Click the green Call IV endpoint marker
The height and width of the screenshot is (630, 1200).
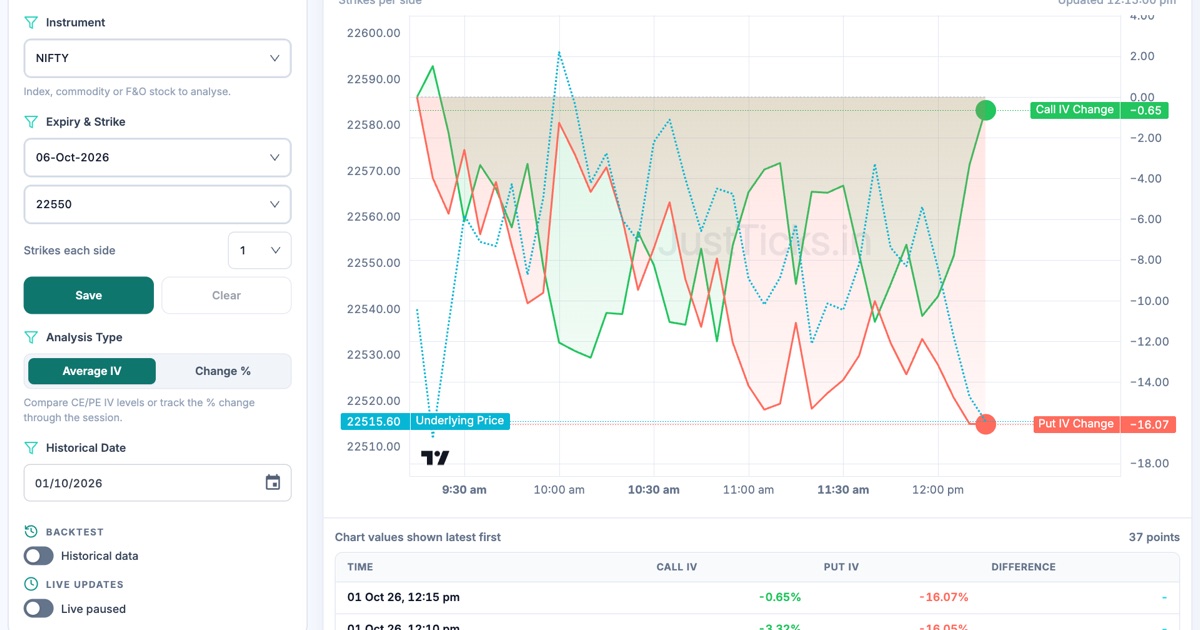[985, 110]
